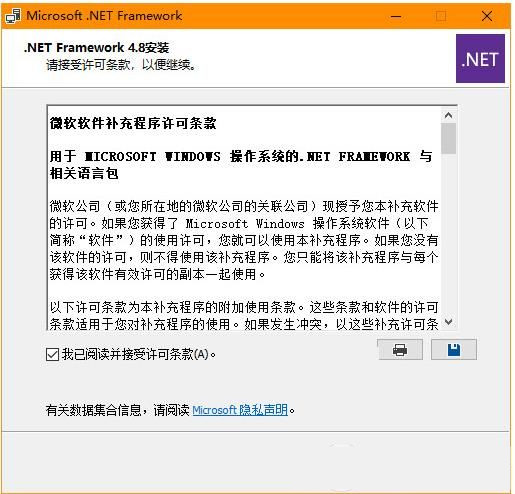Uncheck 我已阅读并接受许可条款 checkbox
The width and height of the screenshot is (515, 494).
click(x=52, y=354)
